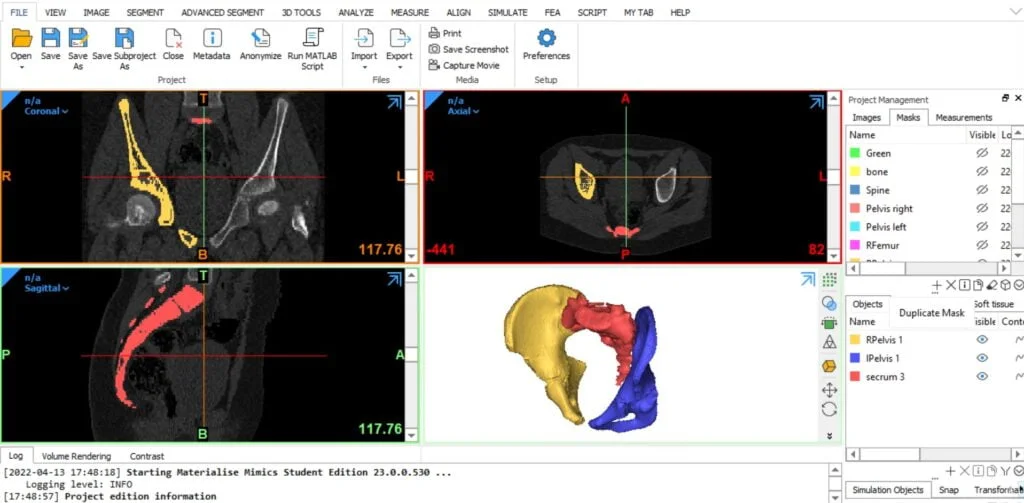Toggle visibility of RFemur mask

(x=981, y=245)
